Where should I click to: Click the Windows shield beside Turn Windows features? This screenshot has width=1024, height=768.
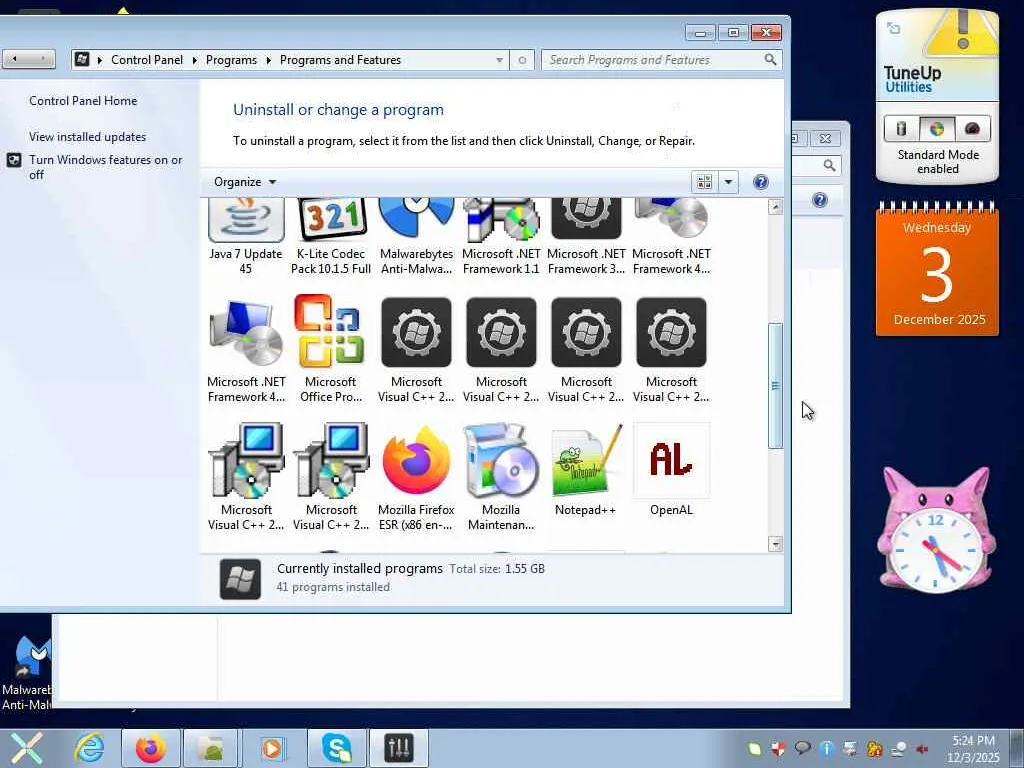pos(14,160)
